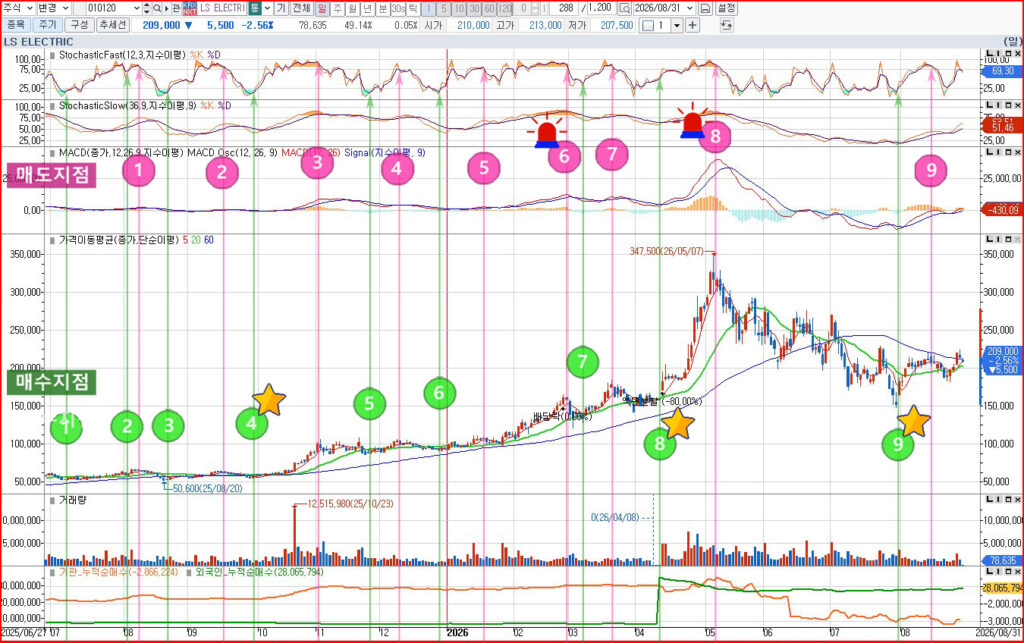Viewport: 1024px width, 643px height.
Task: Close the StochasticFast indicator panel
Action: (1016, 54)
